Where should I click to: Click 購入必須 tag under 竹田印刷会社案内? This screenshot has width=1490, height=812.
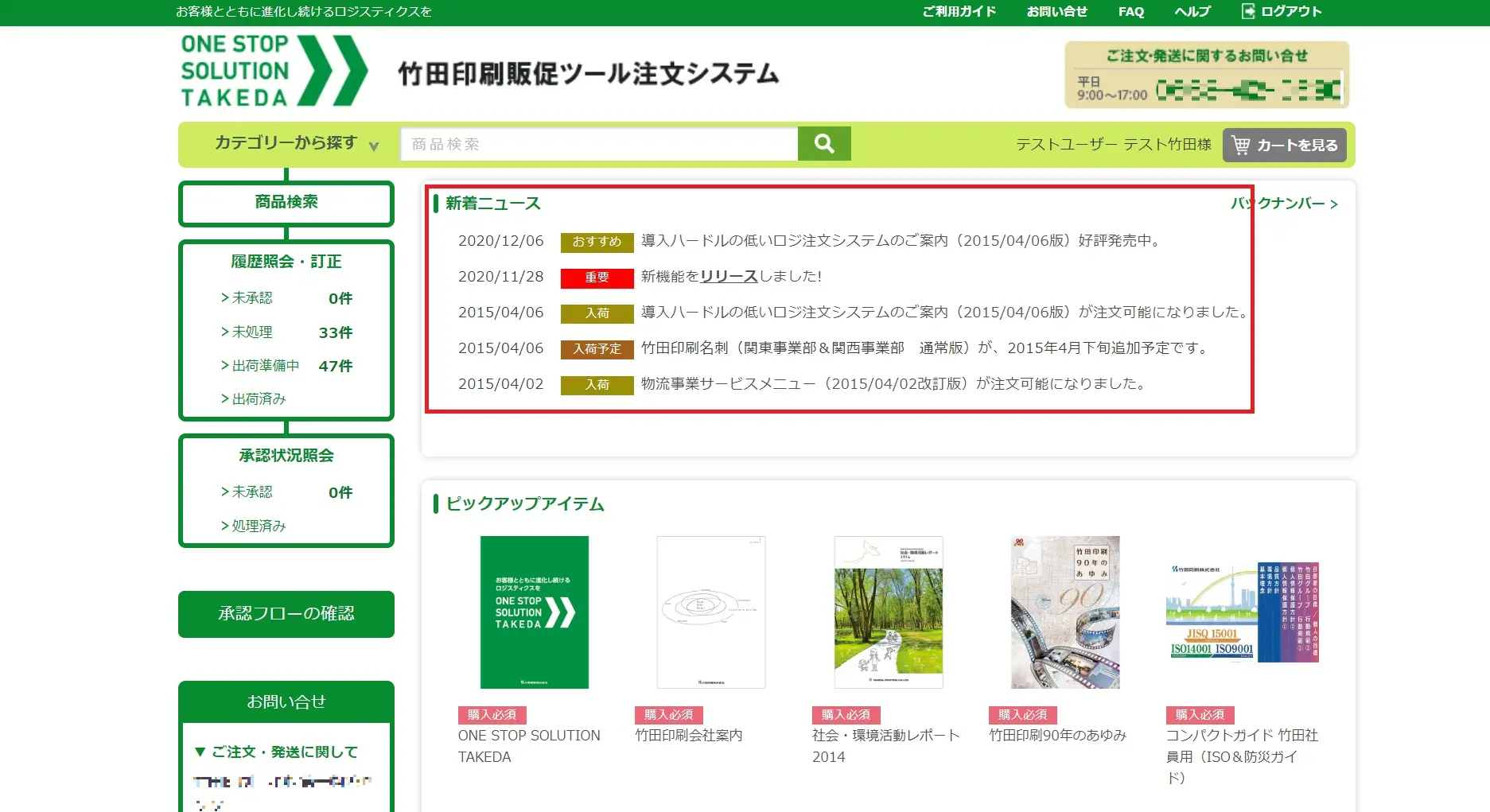669,715
